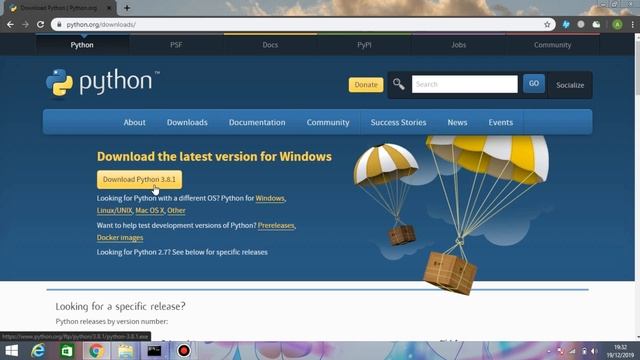The width and height of the screenshot is (640, 360).
Task: Go back using the browser back arrow
Action: tap(10, 24)
